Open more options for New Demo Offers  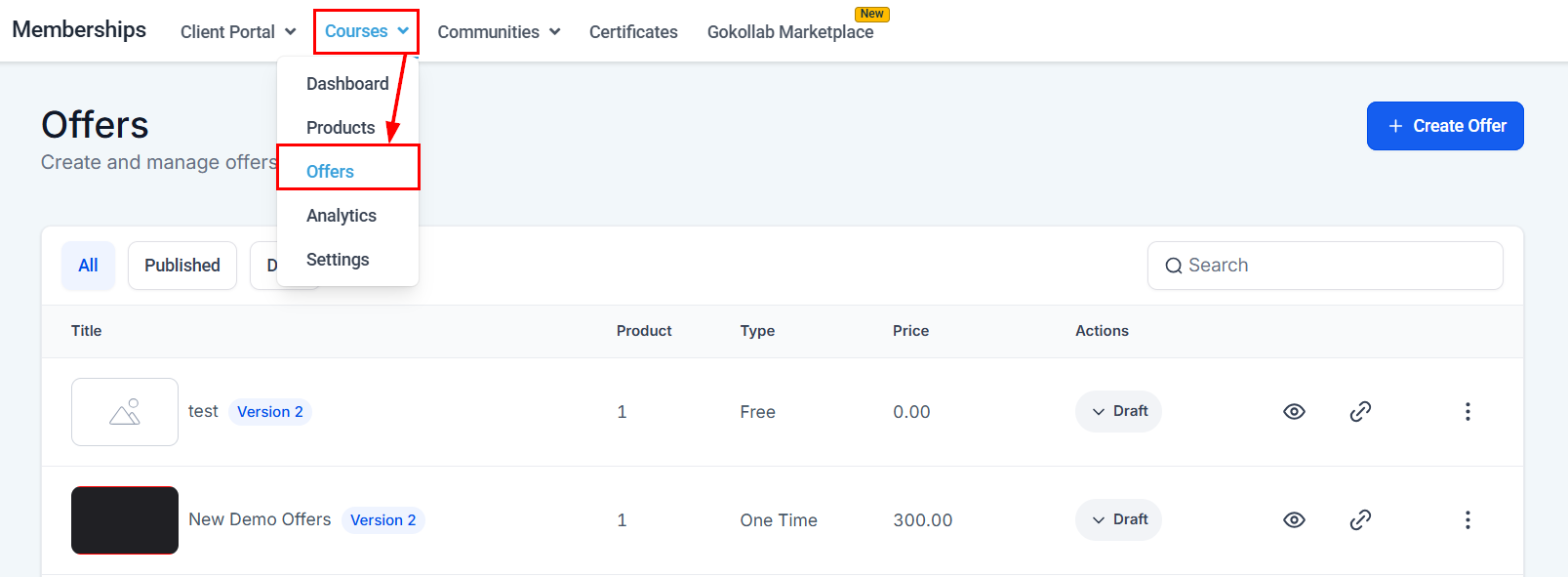[x=1467, y=520]
